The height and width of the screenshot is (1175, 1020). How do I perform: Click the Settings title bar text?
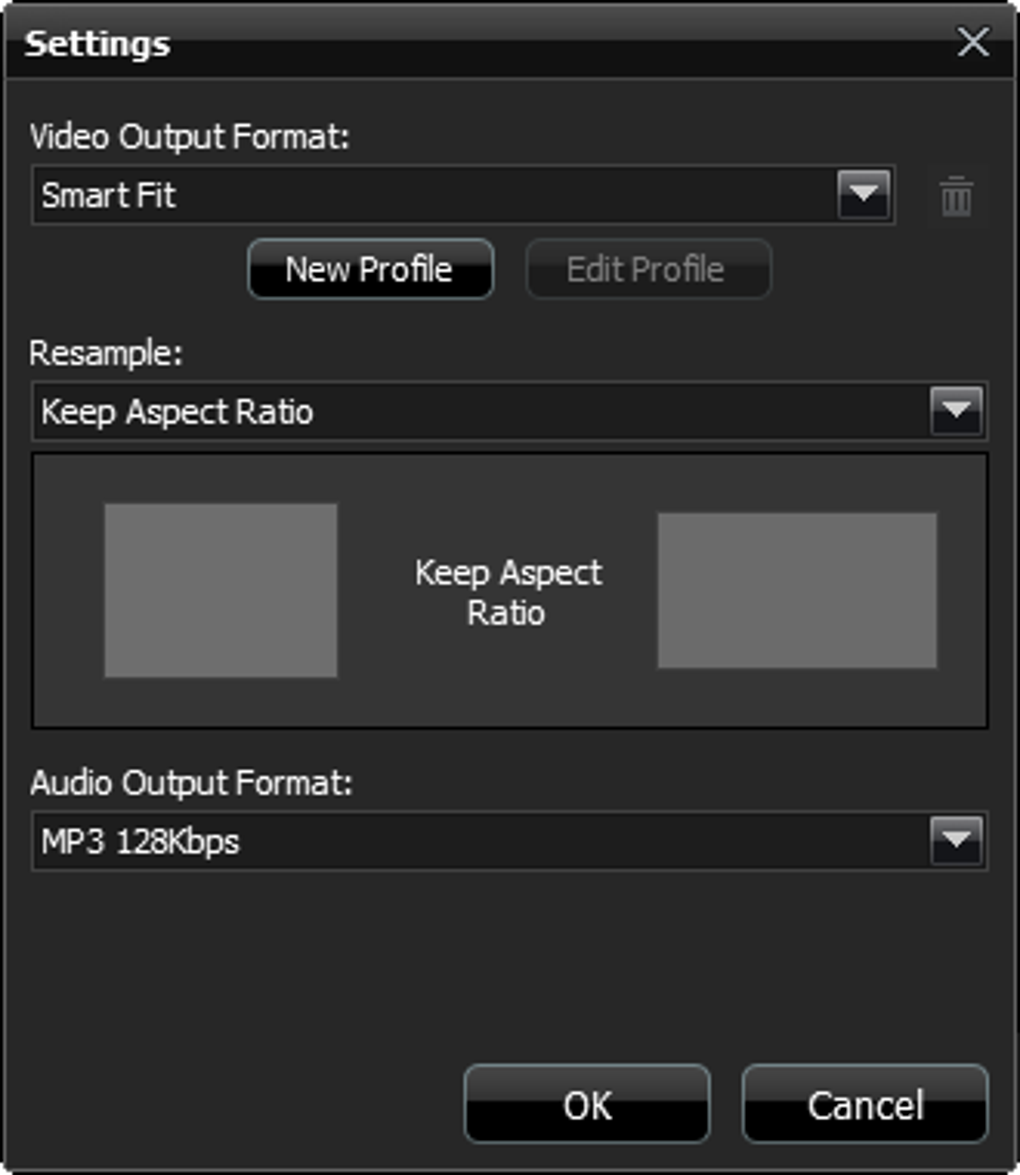coord(97,43)
